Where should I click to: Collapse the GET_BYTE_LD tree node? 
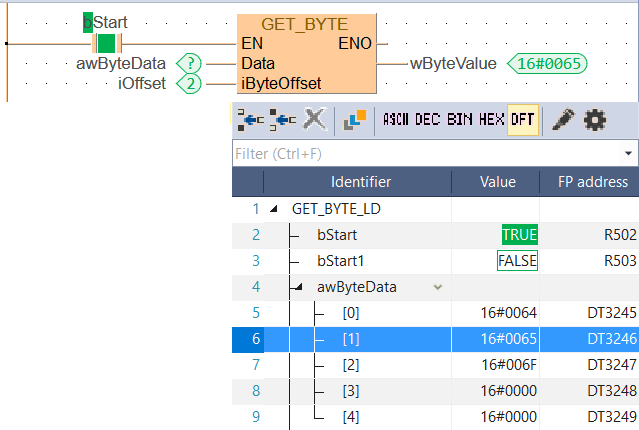tap(275, 209)
